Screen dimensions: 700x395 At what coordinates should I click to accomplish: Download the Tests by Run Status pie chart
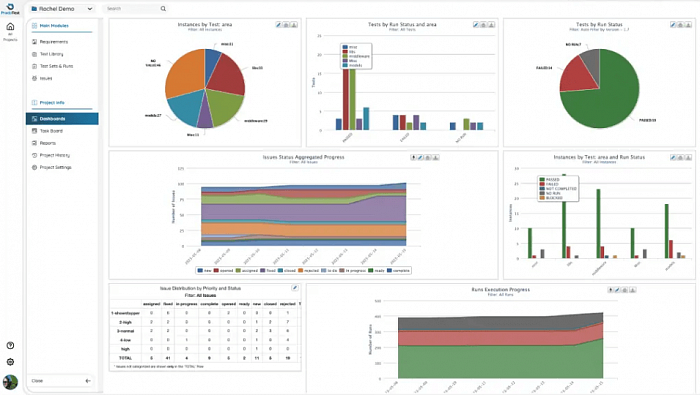pyautogui.click(x=688, y=25)
